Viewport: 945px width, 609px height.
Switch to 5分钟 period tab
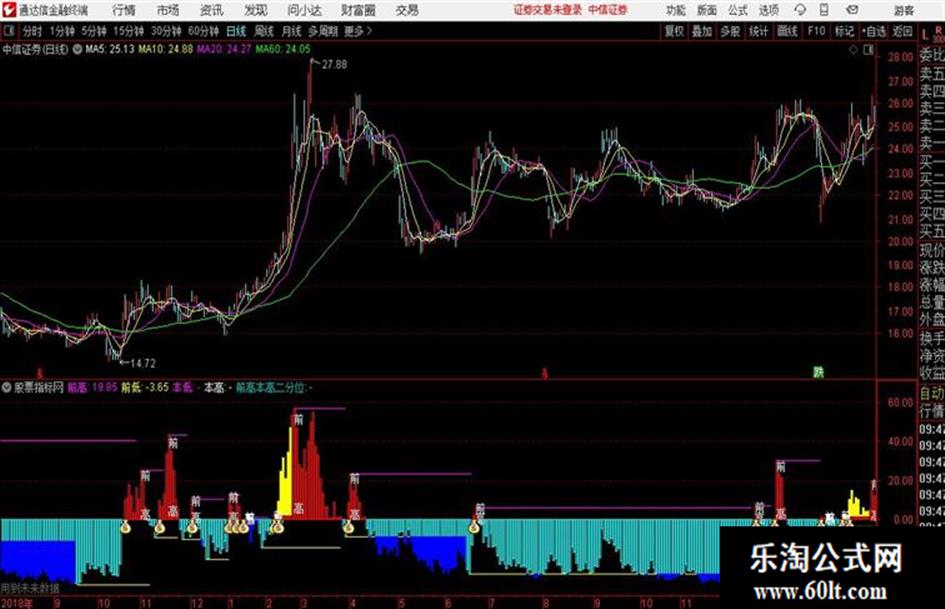click(x=94, y=31)
